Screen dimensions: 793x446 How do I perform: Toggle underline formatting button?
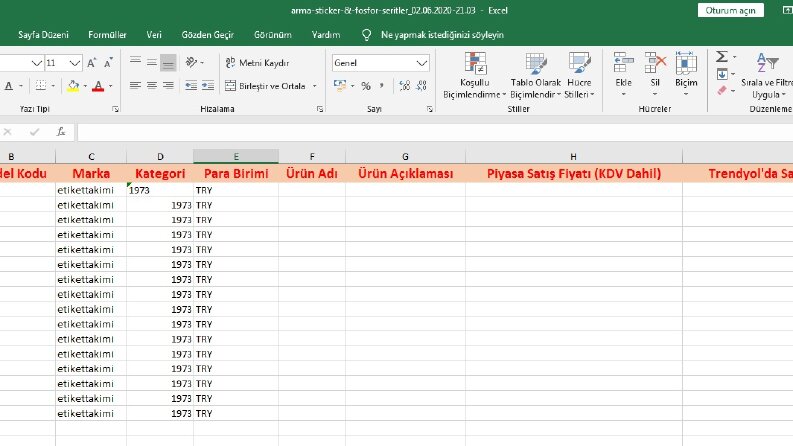pos(9,86)
